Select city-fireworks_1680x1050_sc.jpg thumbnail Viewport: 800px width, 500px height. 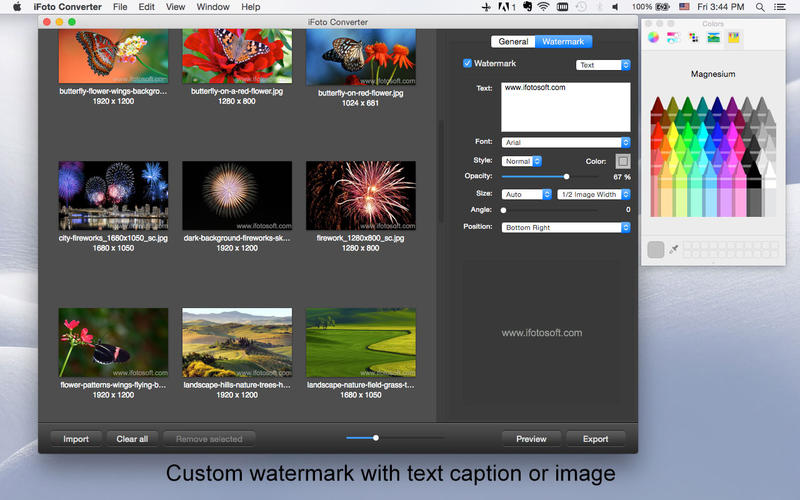pyautogui.click(x=113, y=196)
